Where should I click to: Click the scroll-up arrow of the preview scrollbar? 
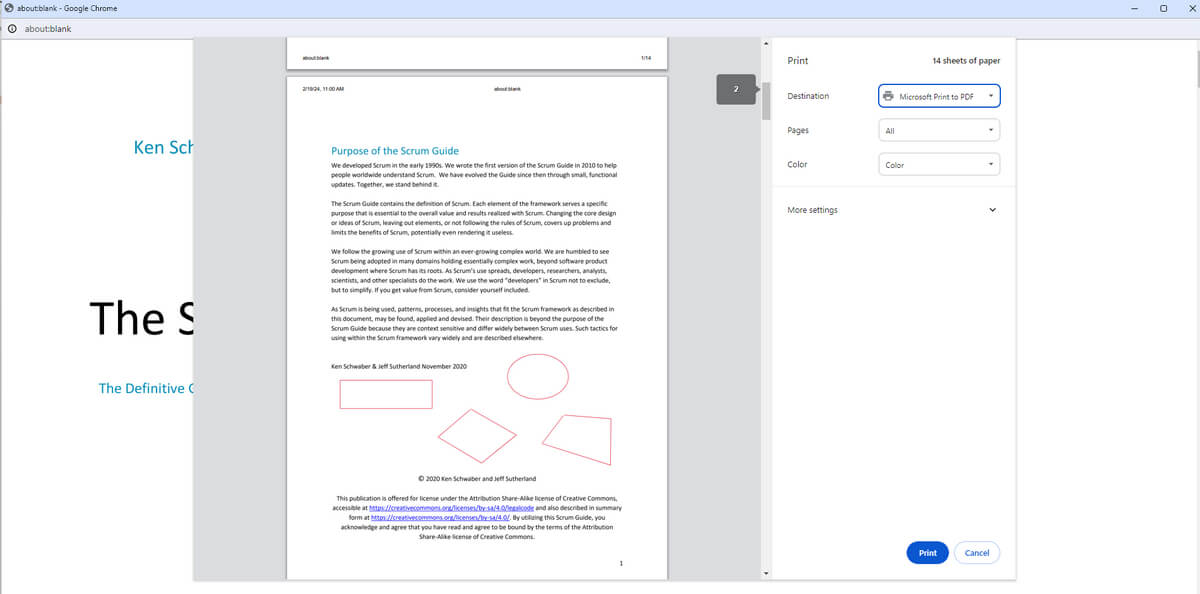click(x=766, y=44)
